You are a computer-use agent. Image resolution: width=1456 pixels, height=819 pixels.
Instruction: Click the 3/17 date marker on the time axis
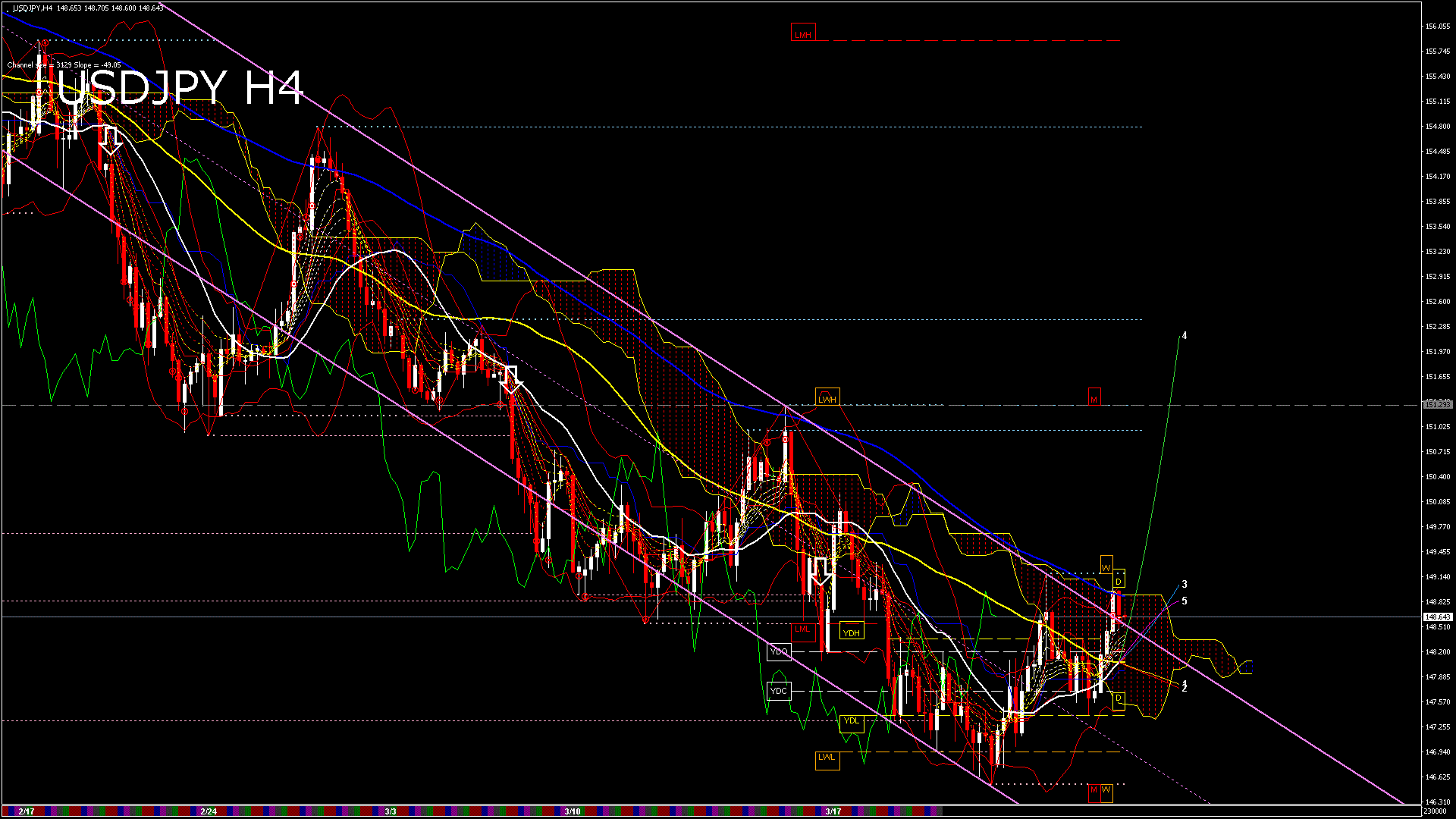coord(833,811)
